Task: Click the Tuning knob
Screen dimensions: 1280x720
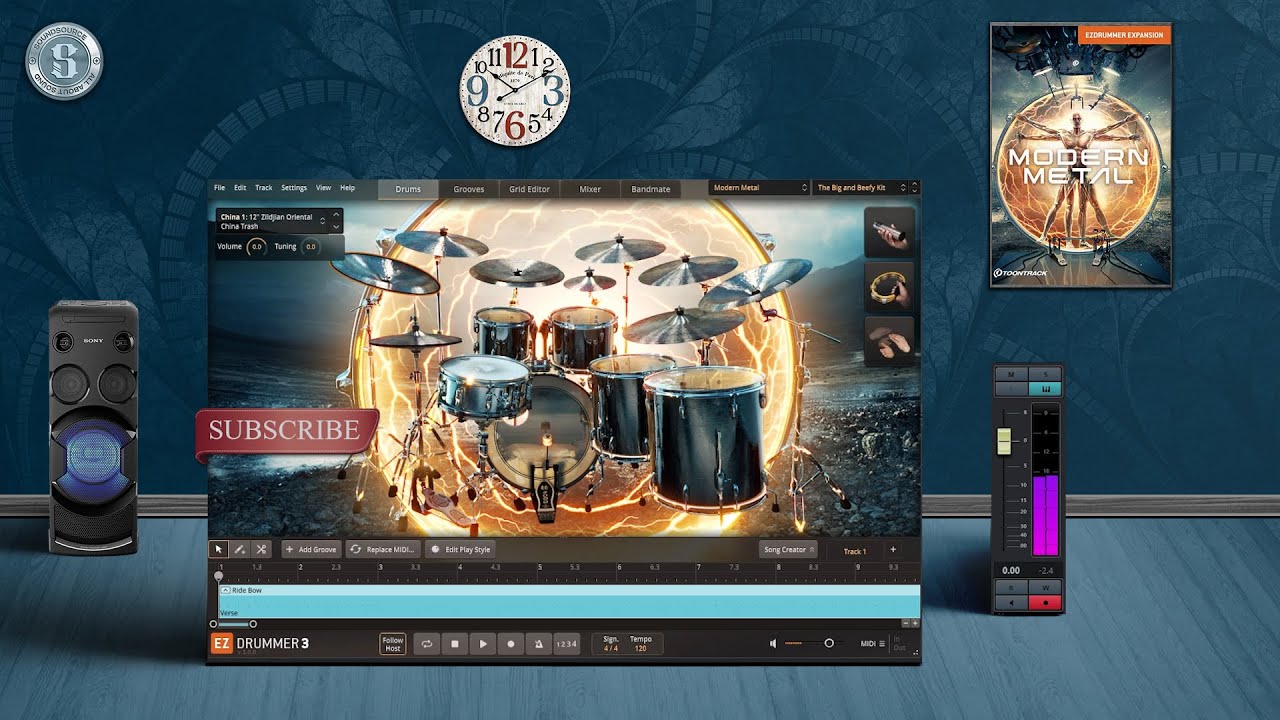Action: tap(311, 246)
